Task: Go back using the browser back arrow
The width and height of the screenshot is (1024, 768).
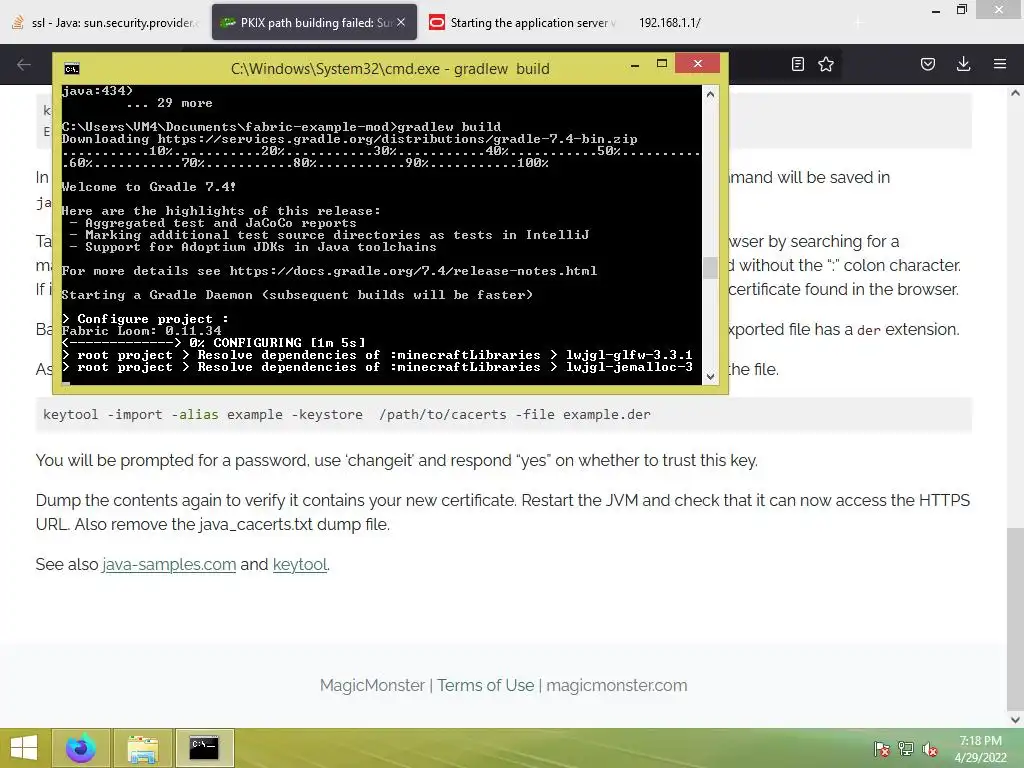Action: pos(24,64)
